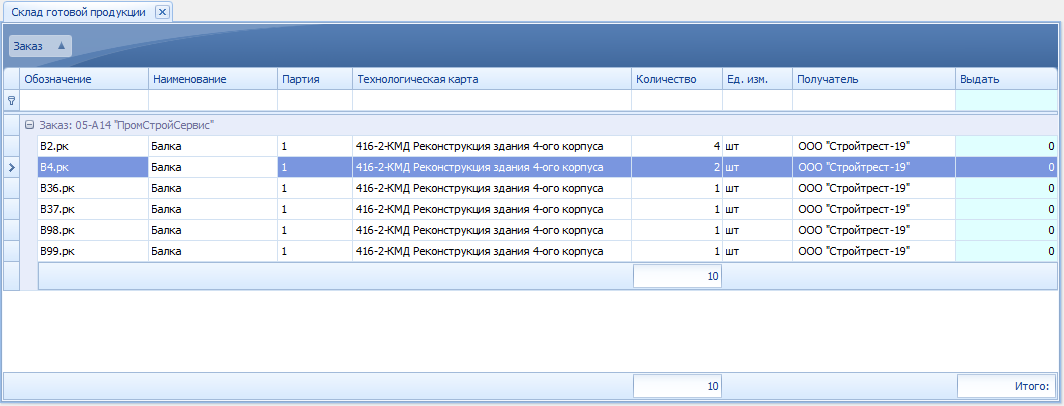Sort by the Количество column header
Viewport: 1064px width, 406px height.
pos(677,79)
